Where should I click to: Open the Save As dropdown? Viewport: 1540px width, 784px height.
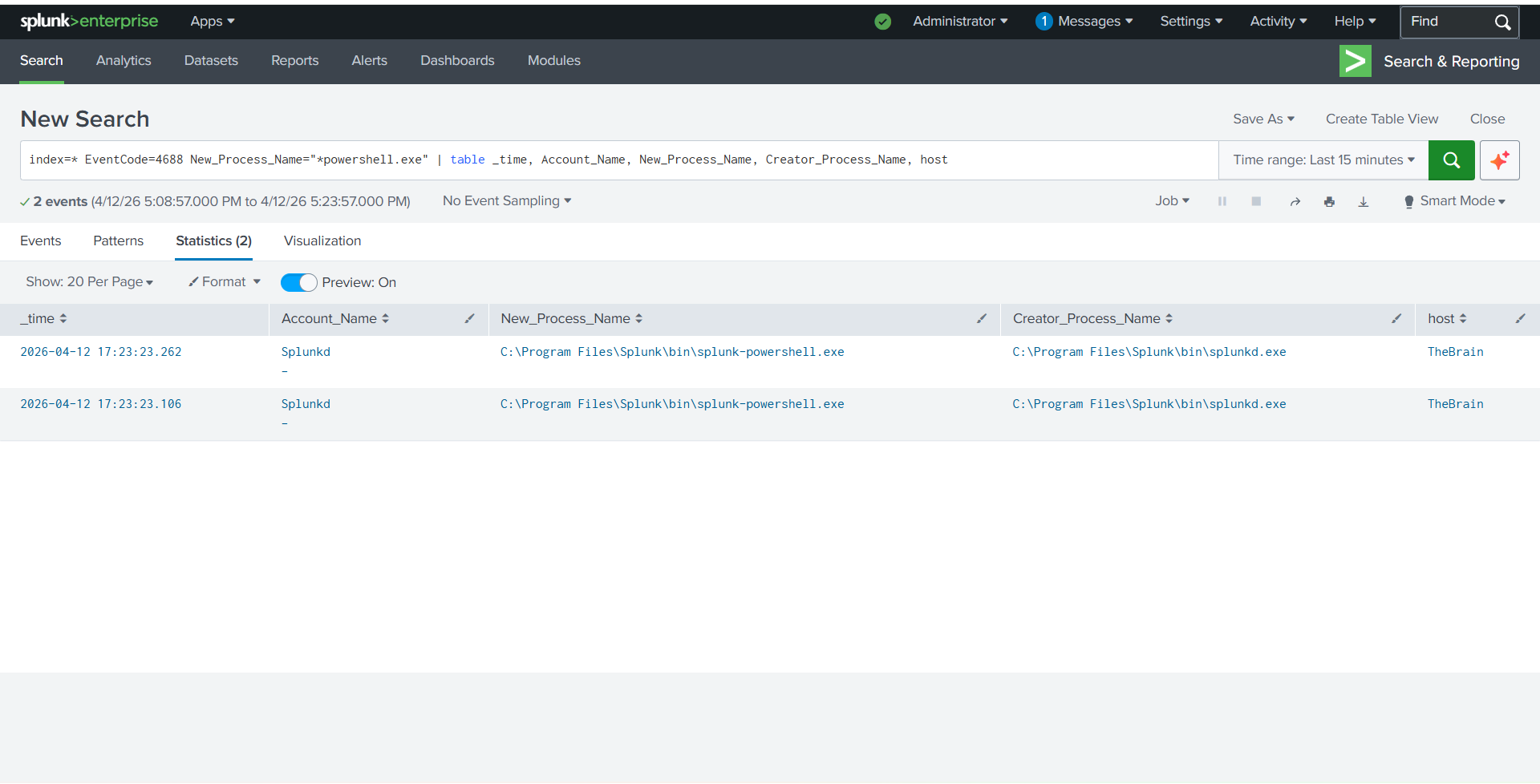[x=1263, y=119]
